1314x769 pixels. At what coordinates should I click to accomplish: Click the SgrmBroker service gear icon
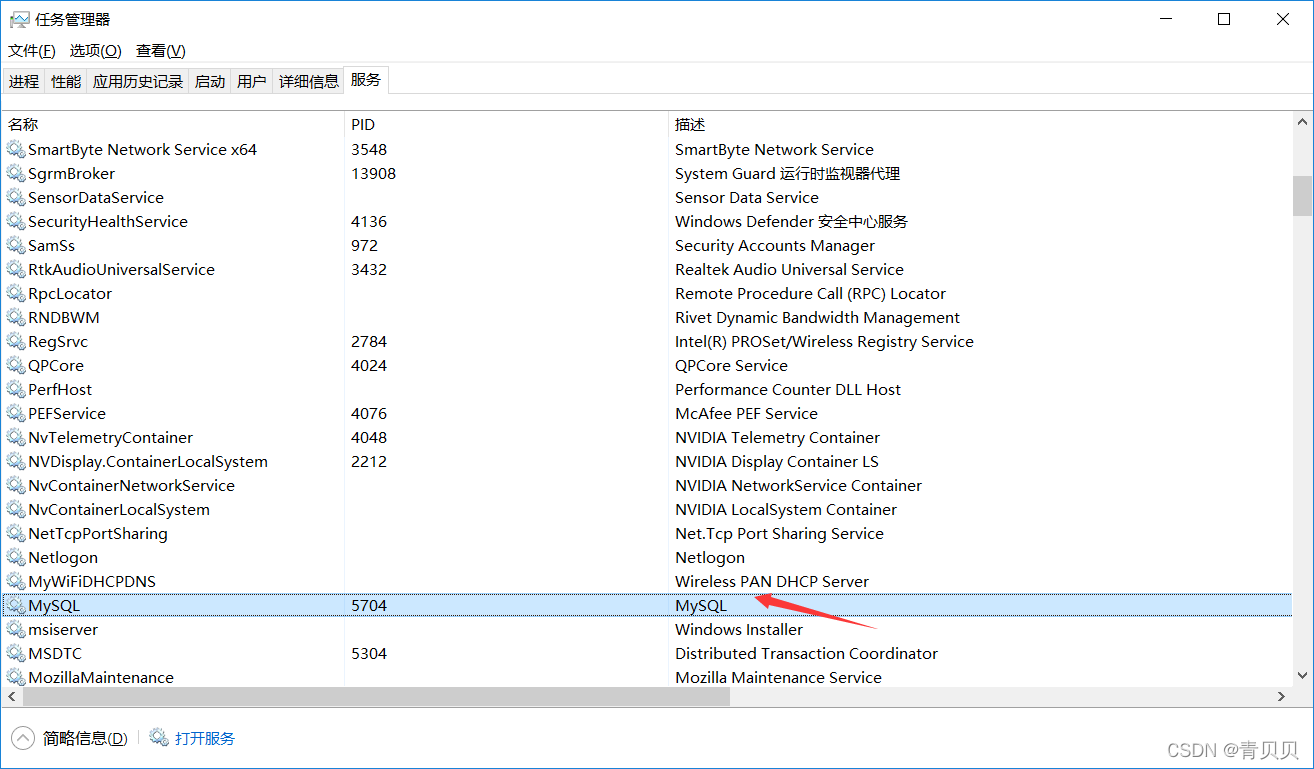click(x=15, y=174)
